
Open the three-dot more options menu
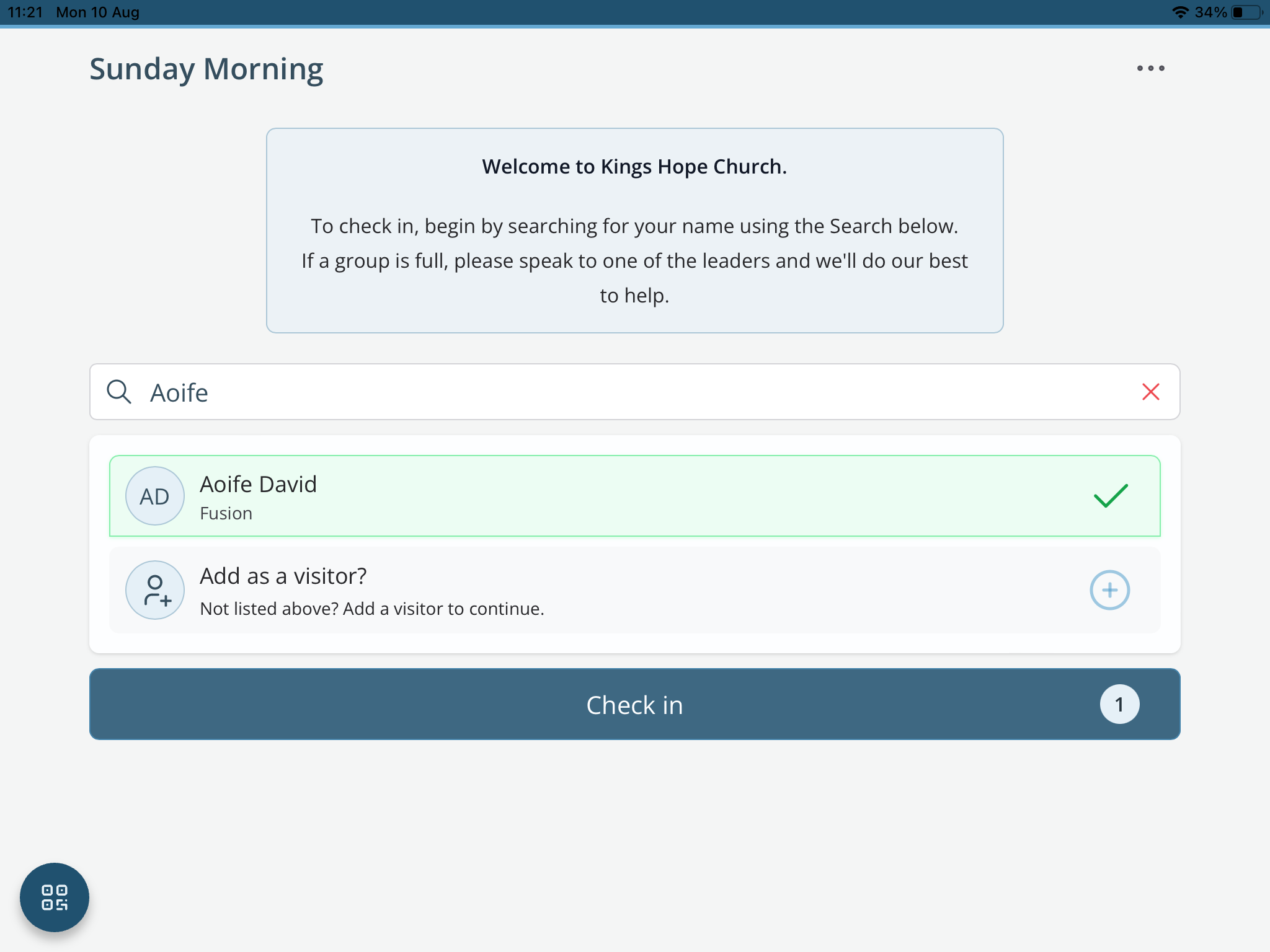[x=1150, y=68]
